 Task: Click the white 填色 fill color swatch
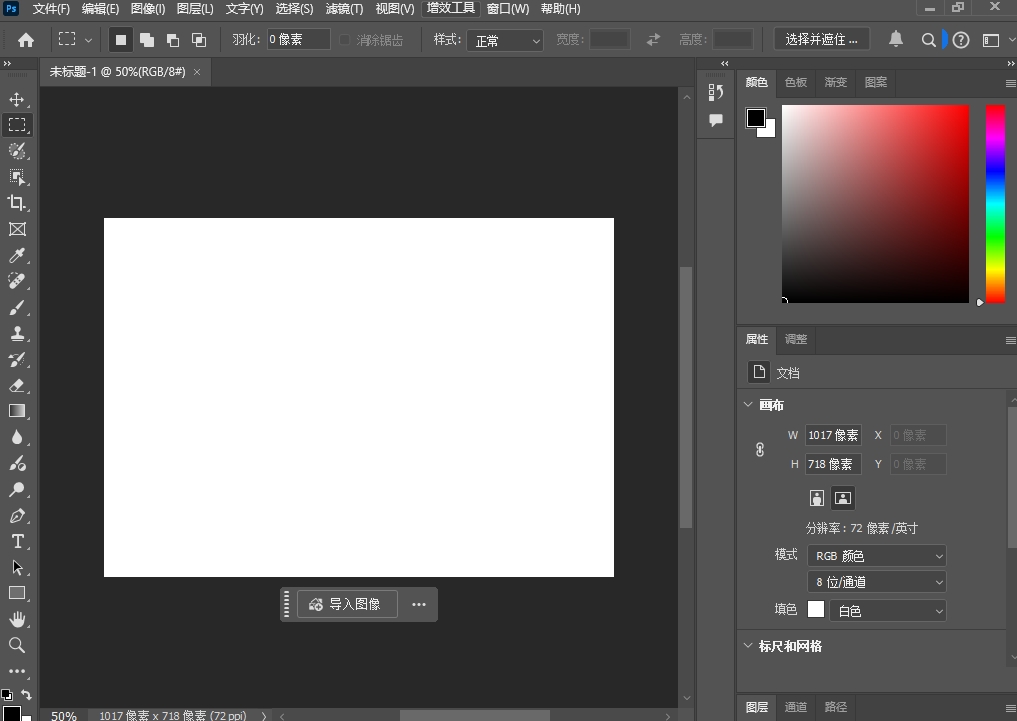pyautogui.click(x=815, y=609)
